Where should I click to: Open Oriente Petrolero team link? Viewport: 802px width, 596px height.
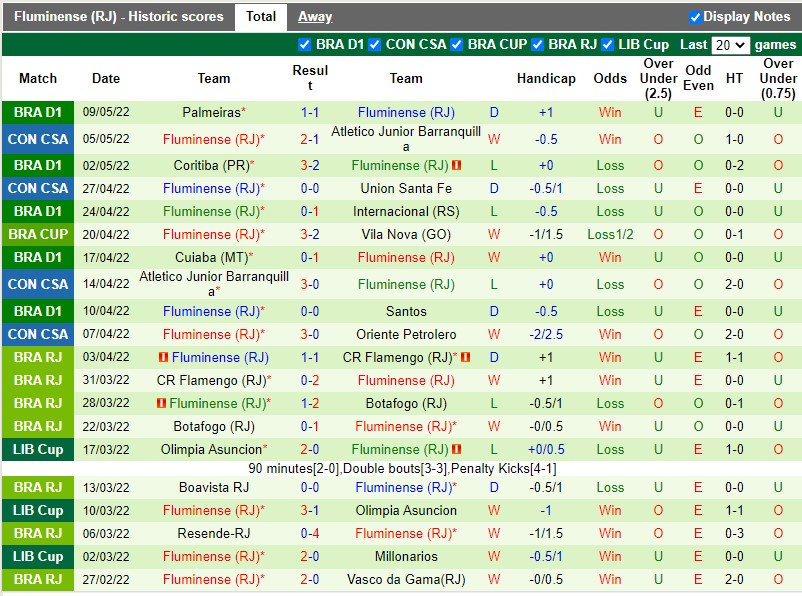coord(406,334)
